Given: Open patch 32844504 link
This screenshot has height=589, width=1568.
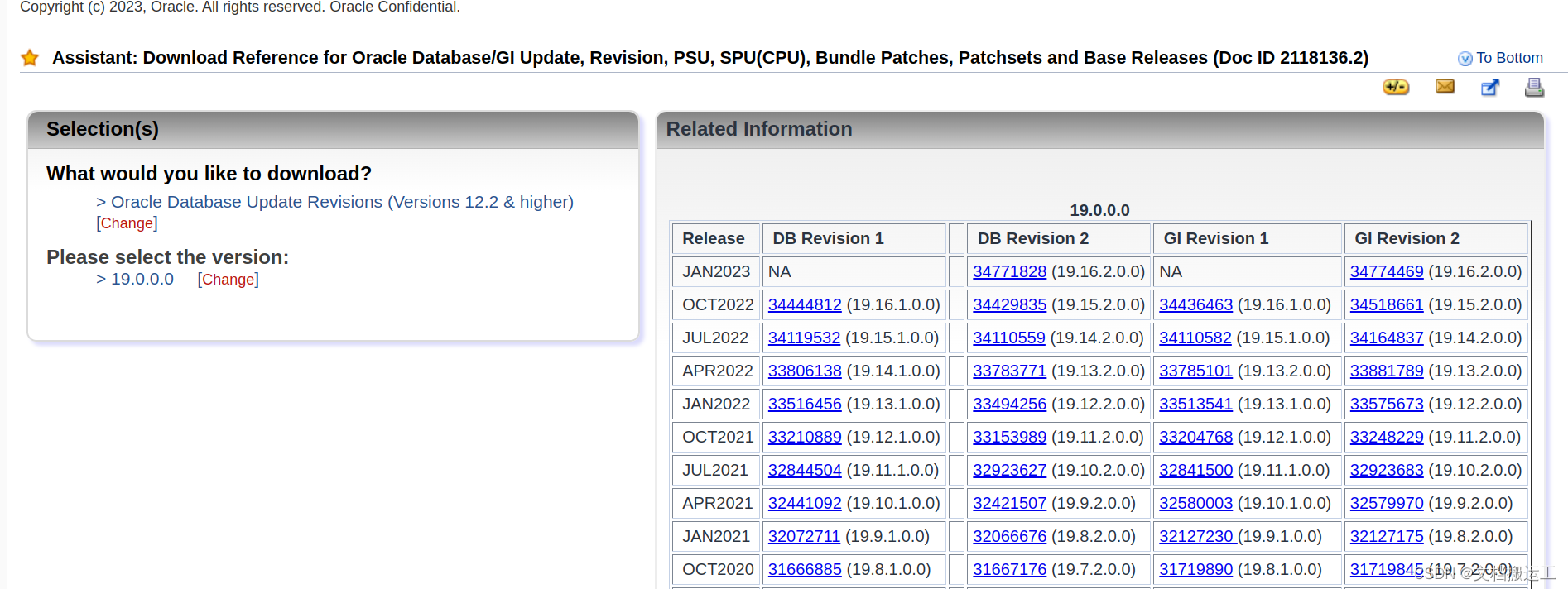Looking at the screenshot, I should pyautogui.click(x=805, y=470).
